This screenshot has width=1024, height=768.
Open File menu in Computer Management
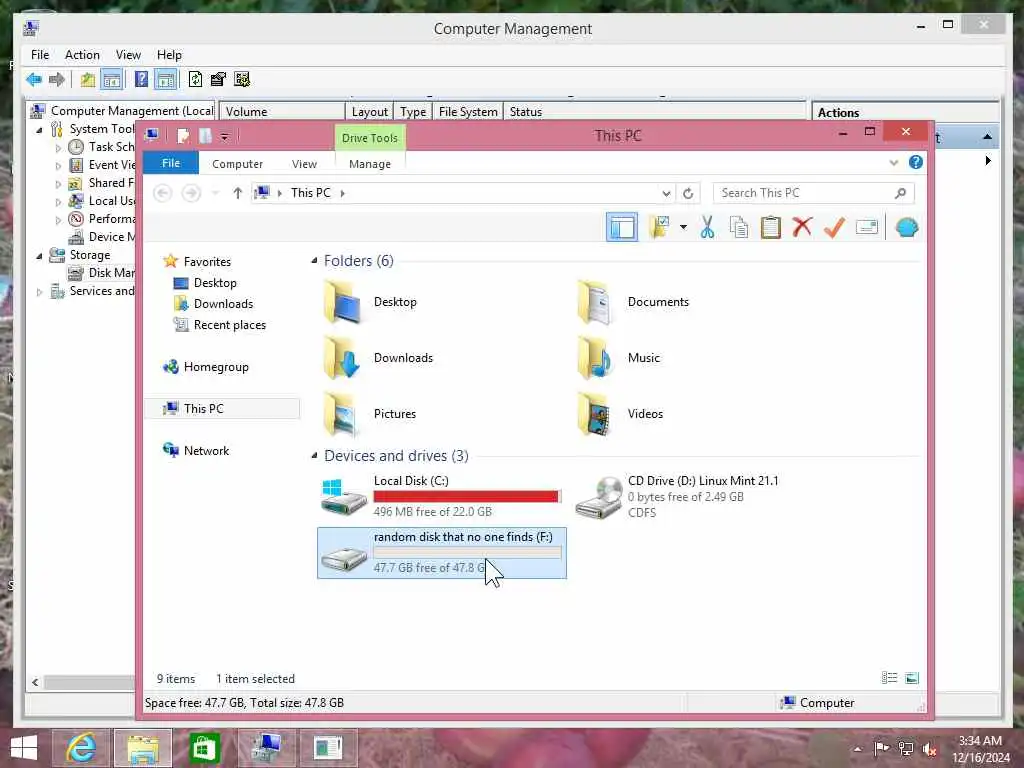[x=40, y=55]
